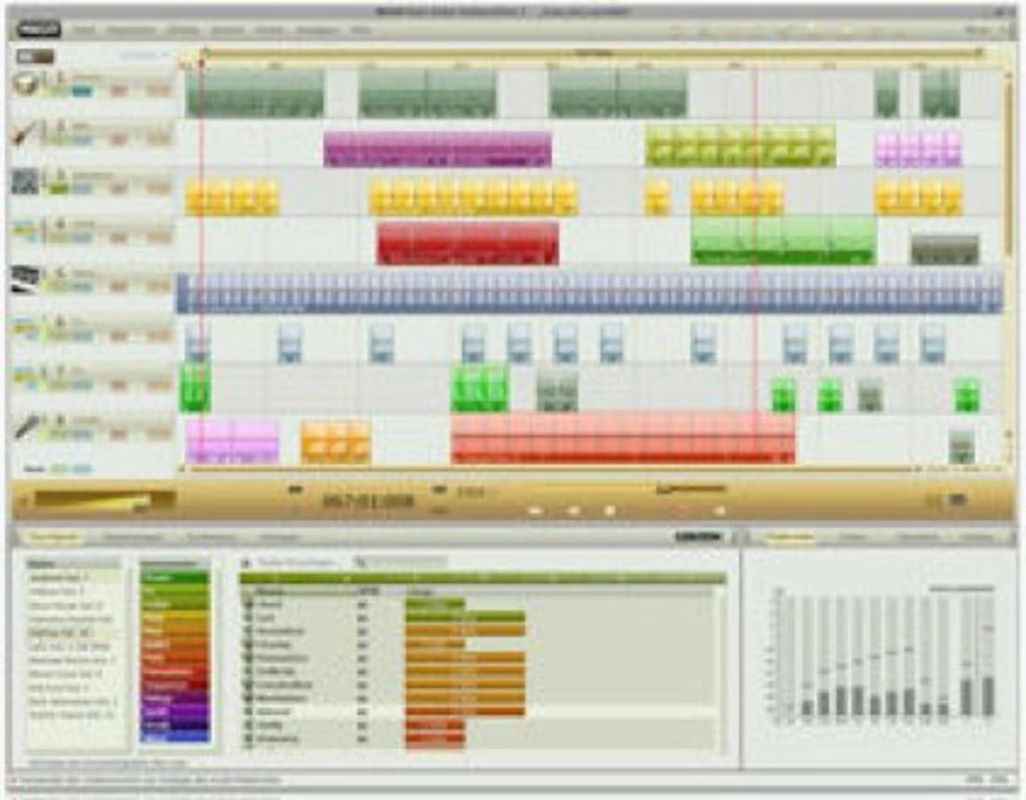1026x800 pixels.
Task: Open the dropdown above the track headers
Action: pos(143,56)
